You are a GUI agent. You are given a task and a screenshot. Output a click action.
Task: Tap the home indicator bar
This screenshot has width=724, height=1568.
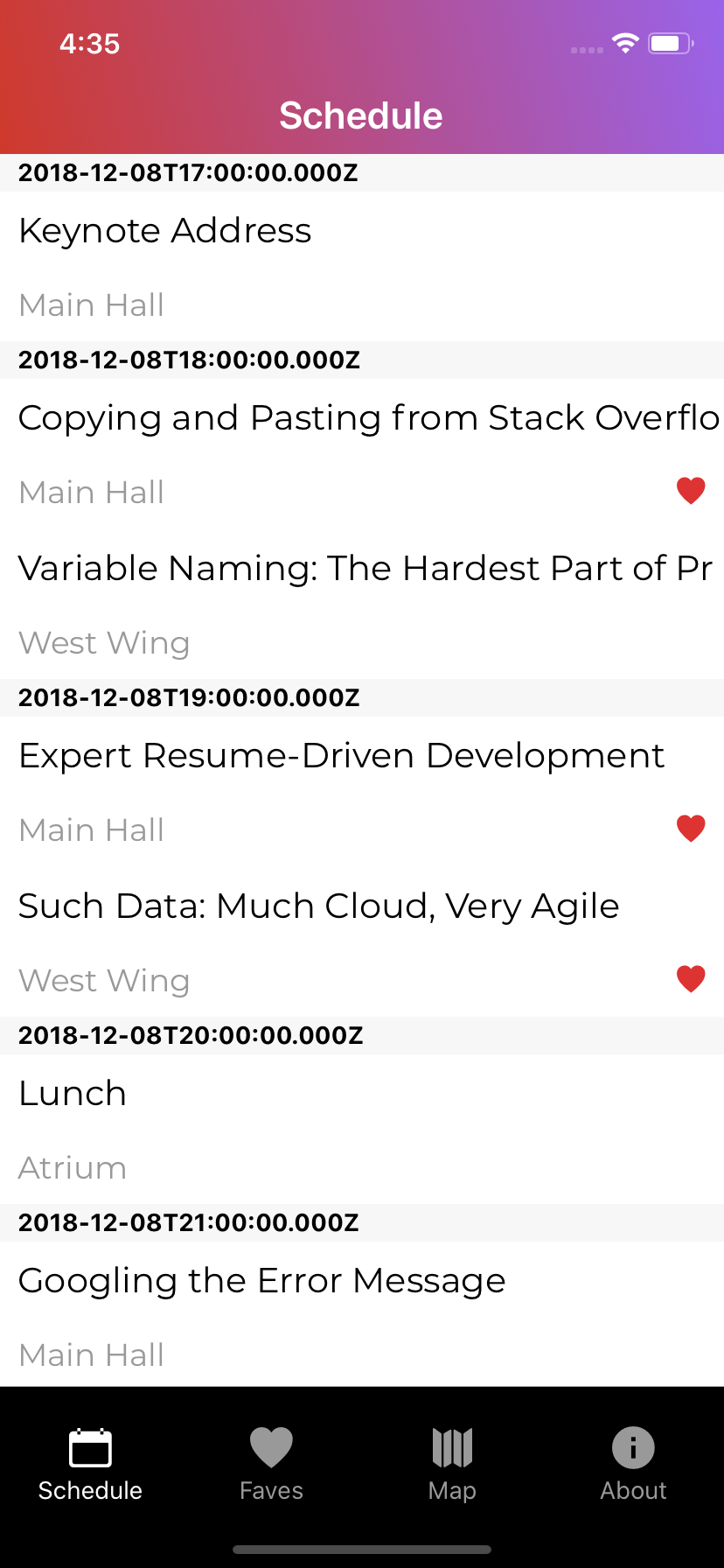click(362, 1550)
